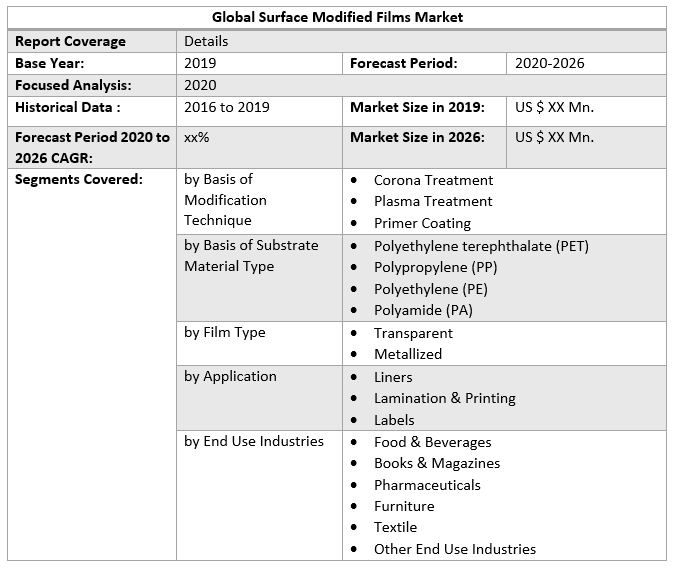Select Polyethylene terephthalate (PET) entry

[481, 246]
